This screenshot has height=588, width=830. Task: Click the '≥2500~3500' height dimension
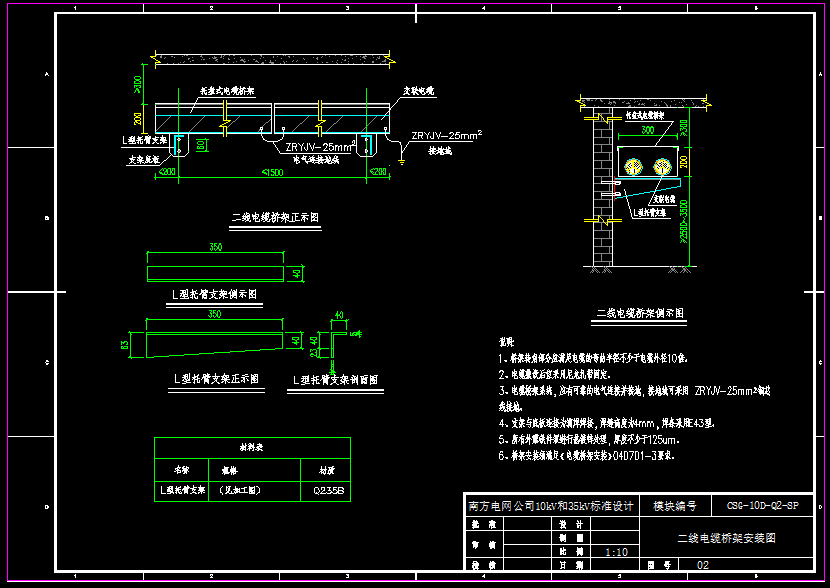[x=684, y=221]
